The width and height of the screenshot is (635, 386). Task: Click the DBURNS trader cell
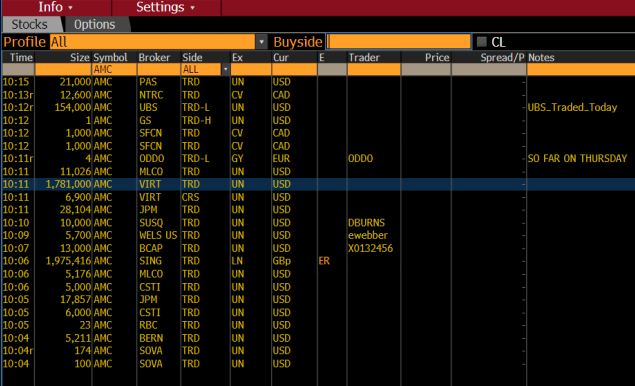pos(366,223)
